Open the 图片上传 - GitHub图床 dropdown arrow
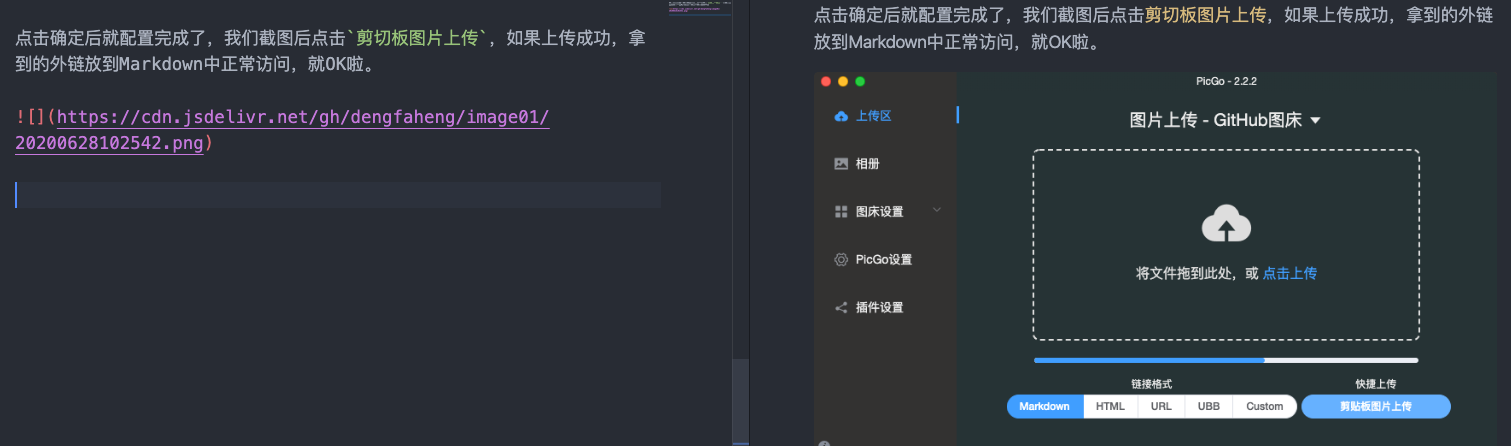Viewport: 1511px width, 446px height. [x=1315, y=121]
